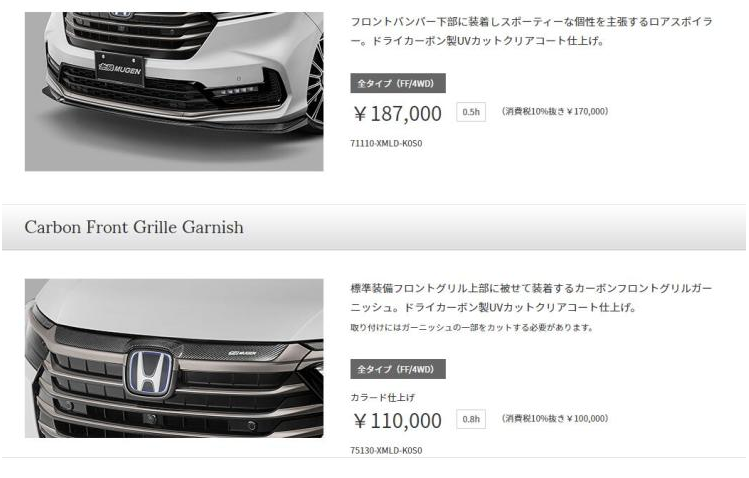
Task: Click the ¥187,000 price text
Action: (x=397, y=114)
